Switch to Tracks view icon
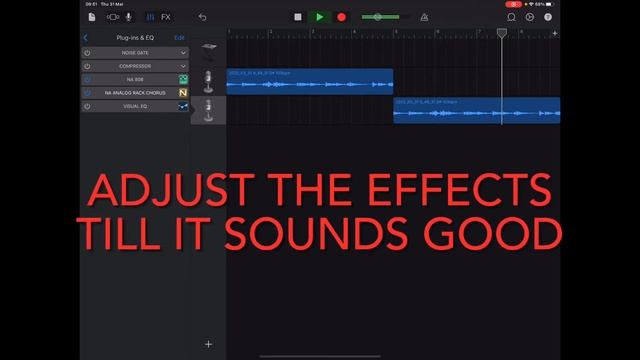The image size is (640, 360). (x=113, y=17)
